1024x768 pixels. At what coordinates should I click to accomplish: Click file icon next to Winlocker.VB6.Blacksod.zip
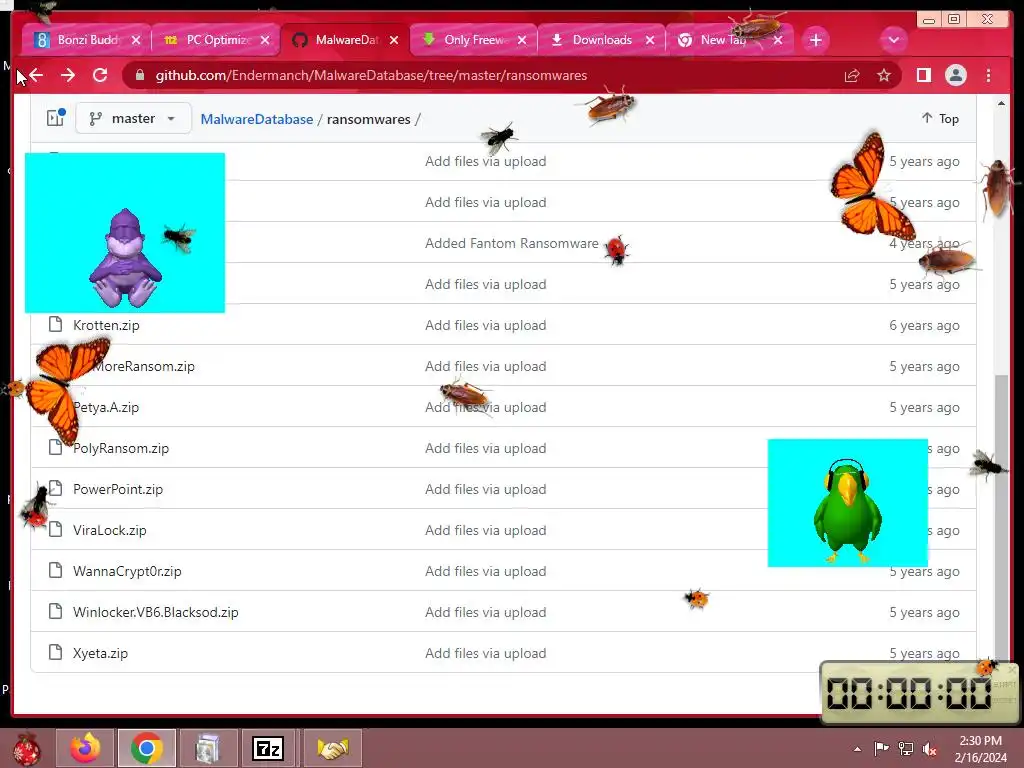coord(56,611)
